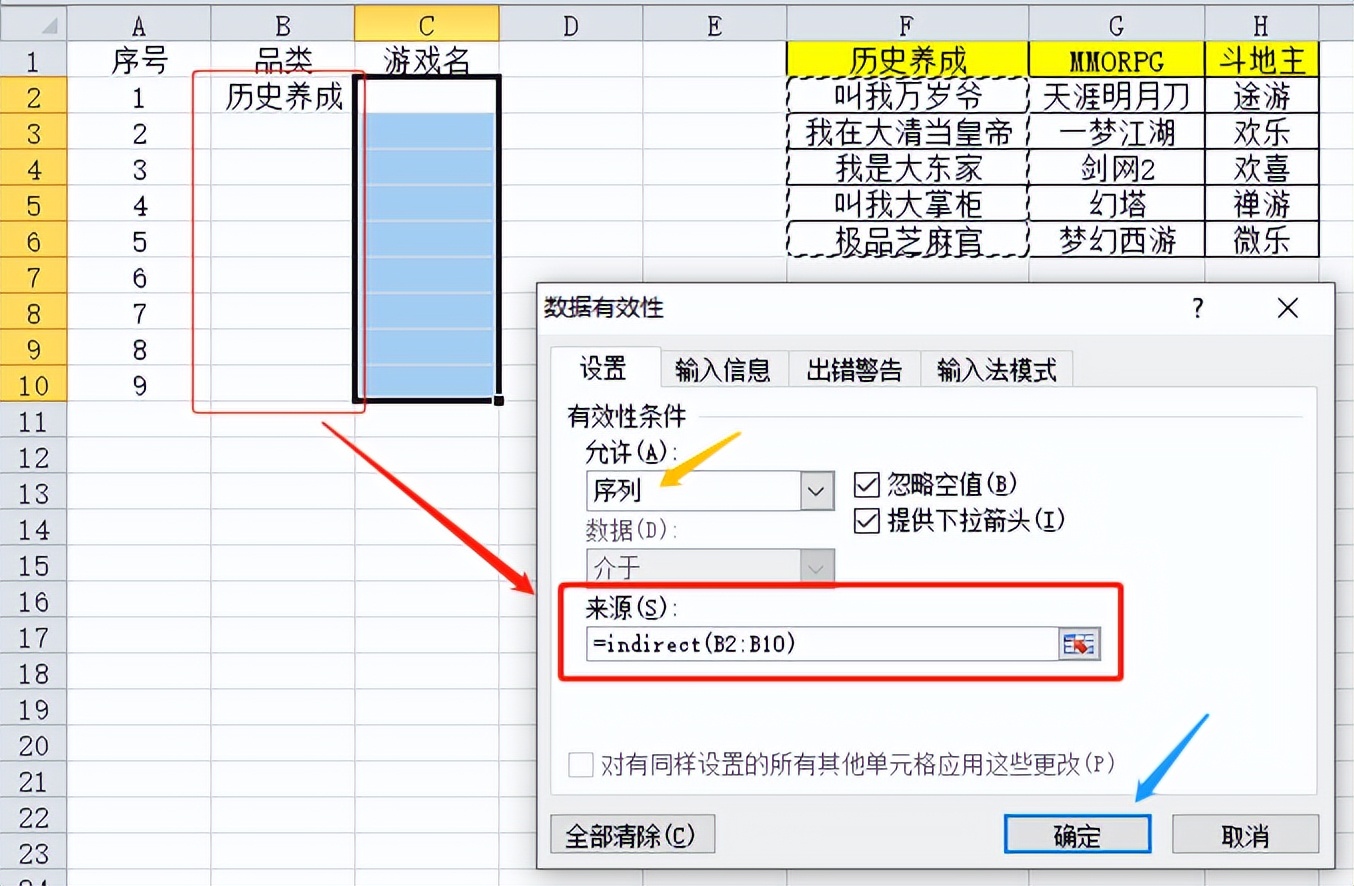The image size is (1354, 886).
Task: Click the cell 叫我大掌柜
Action: pos(907,205)
